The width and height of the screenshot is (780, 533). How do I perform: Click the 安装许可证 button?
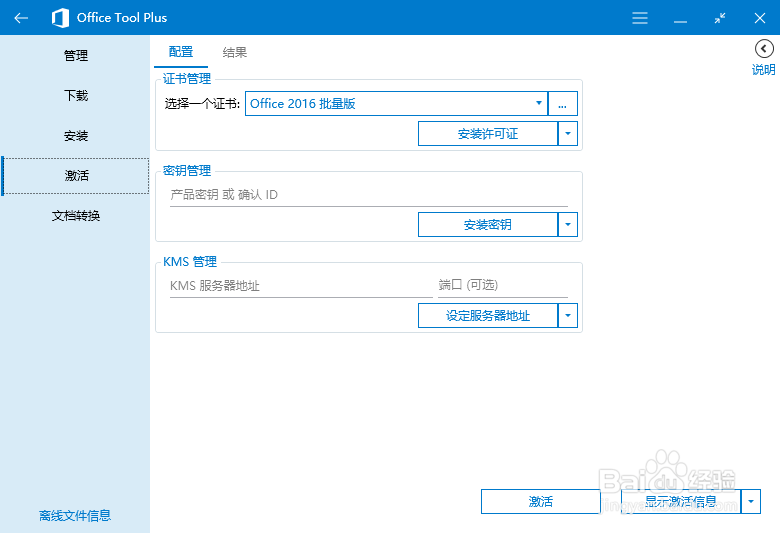pyautogui.click(x=488, y=134)
